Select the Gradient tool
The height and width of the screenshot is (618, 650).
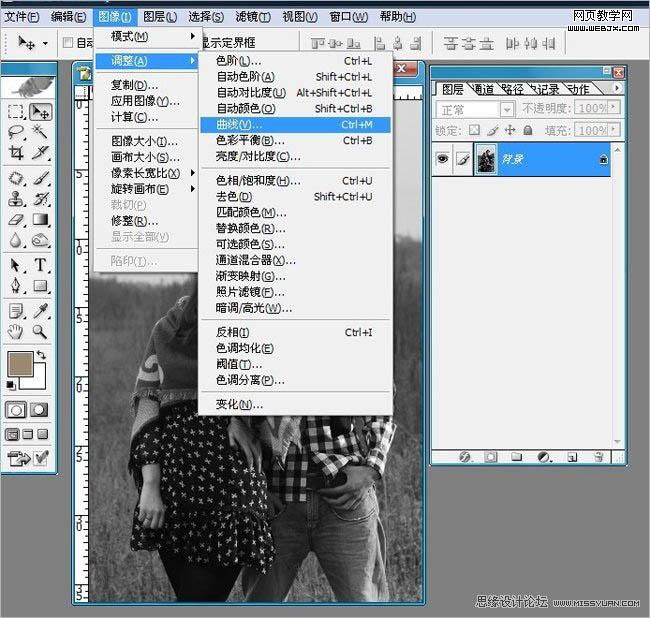41,220
